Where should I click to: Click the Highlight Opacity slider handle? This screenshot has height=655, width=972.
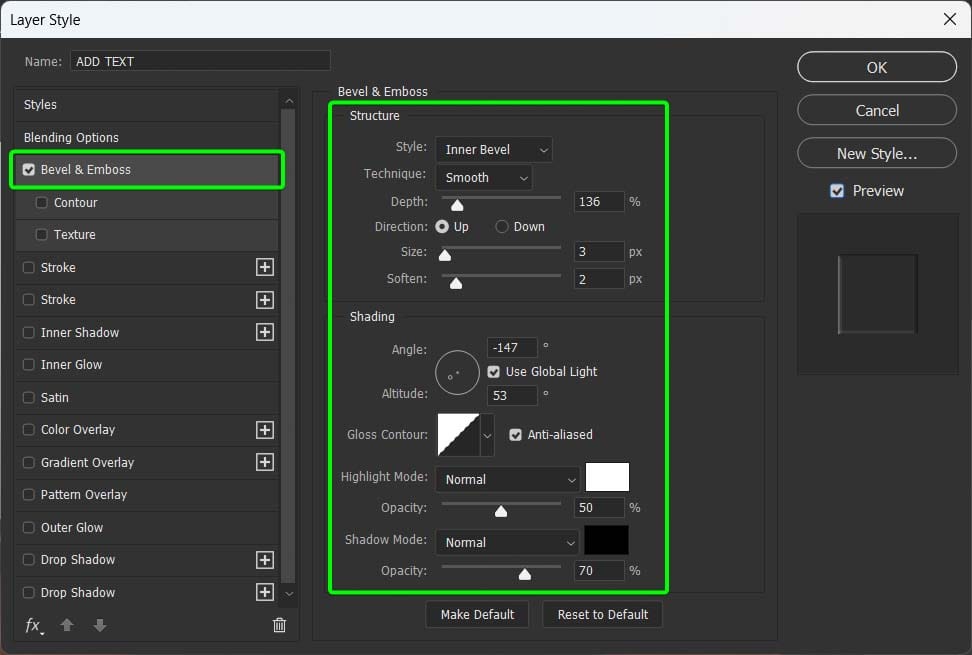pyautogui.click(x=501, y=511)
